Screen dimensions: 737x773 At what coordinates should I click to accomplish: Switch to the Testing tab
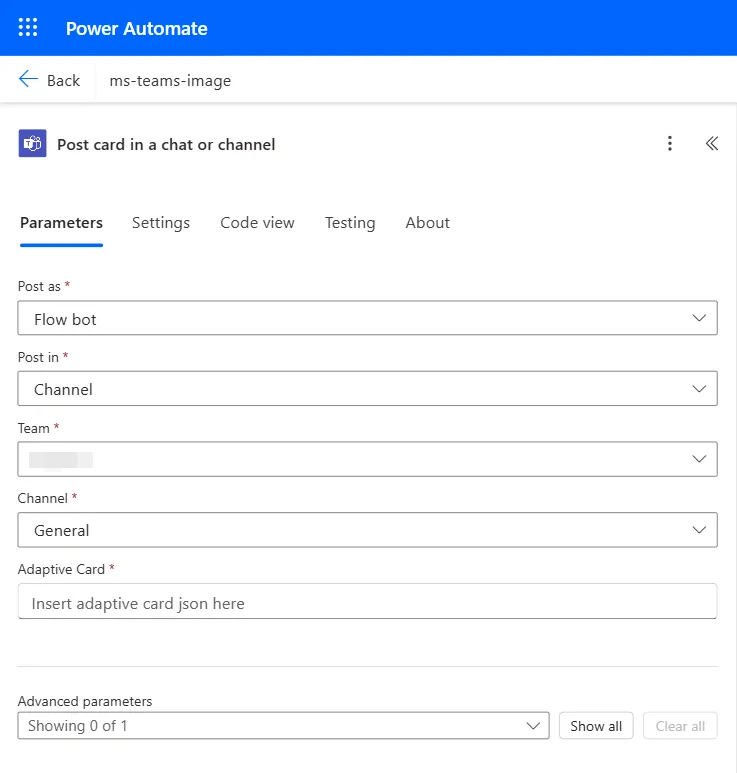click(x=350, y=223)
